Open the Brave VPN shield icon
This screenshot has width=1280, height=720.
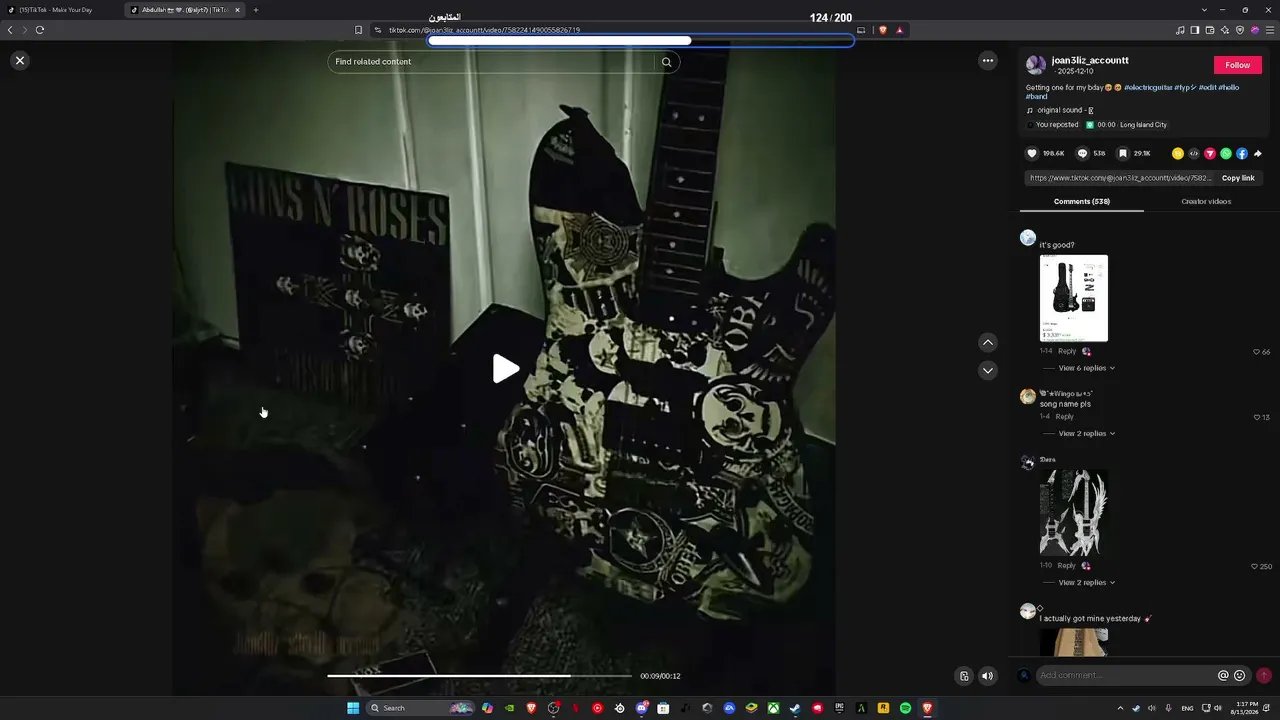coord(1240,30)
